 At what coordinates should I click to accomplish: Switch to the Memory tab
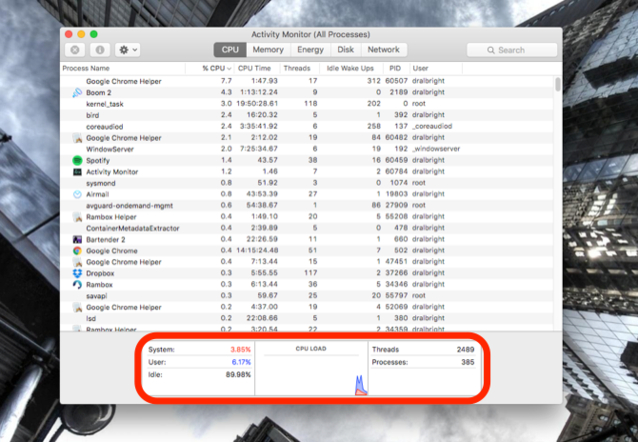[x=268, y=50]
